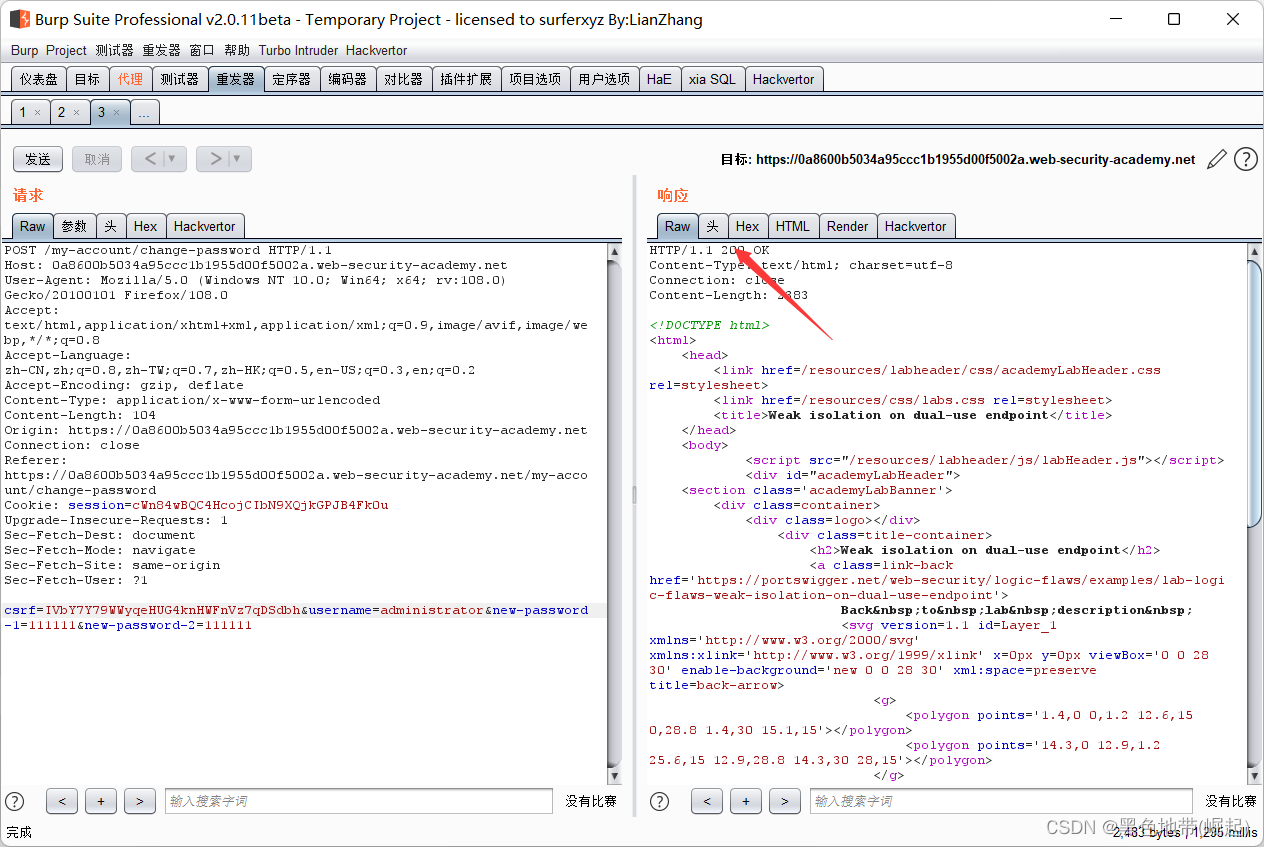Open the 帮助 menu
Screen dimensions: 1264x847
[x=237, y=50]
